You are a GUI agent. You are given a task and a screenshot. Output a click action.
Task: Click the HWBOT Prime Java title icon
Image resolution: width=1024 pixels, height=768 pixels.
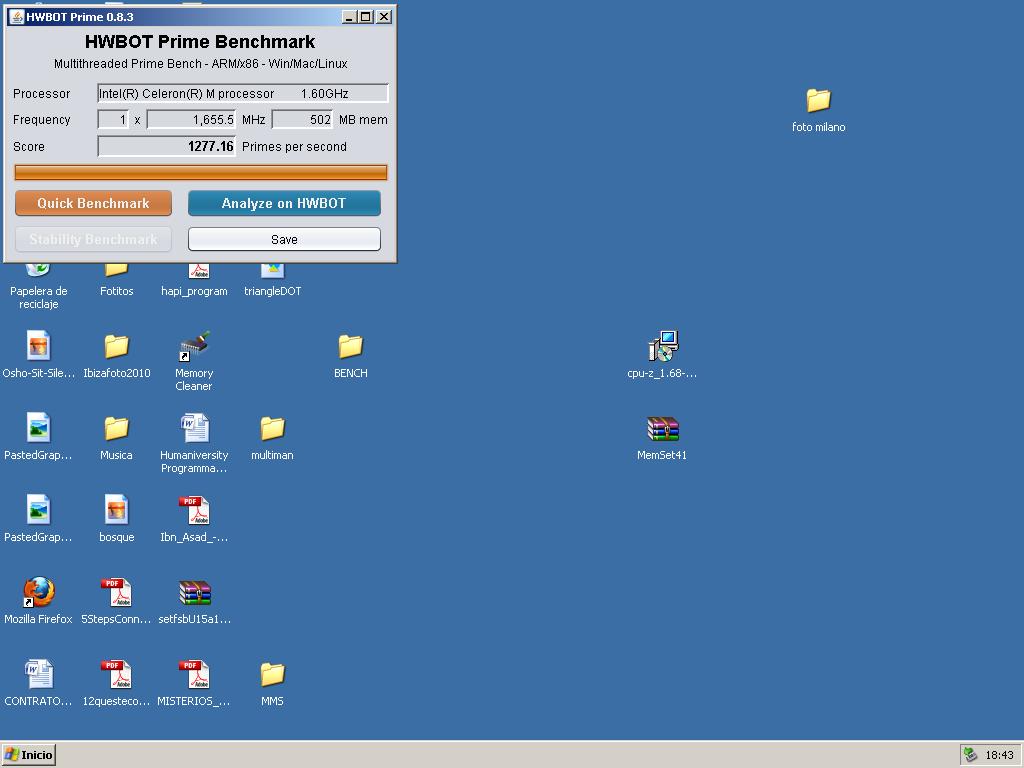[x=16, y=17]
